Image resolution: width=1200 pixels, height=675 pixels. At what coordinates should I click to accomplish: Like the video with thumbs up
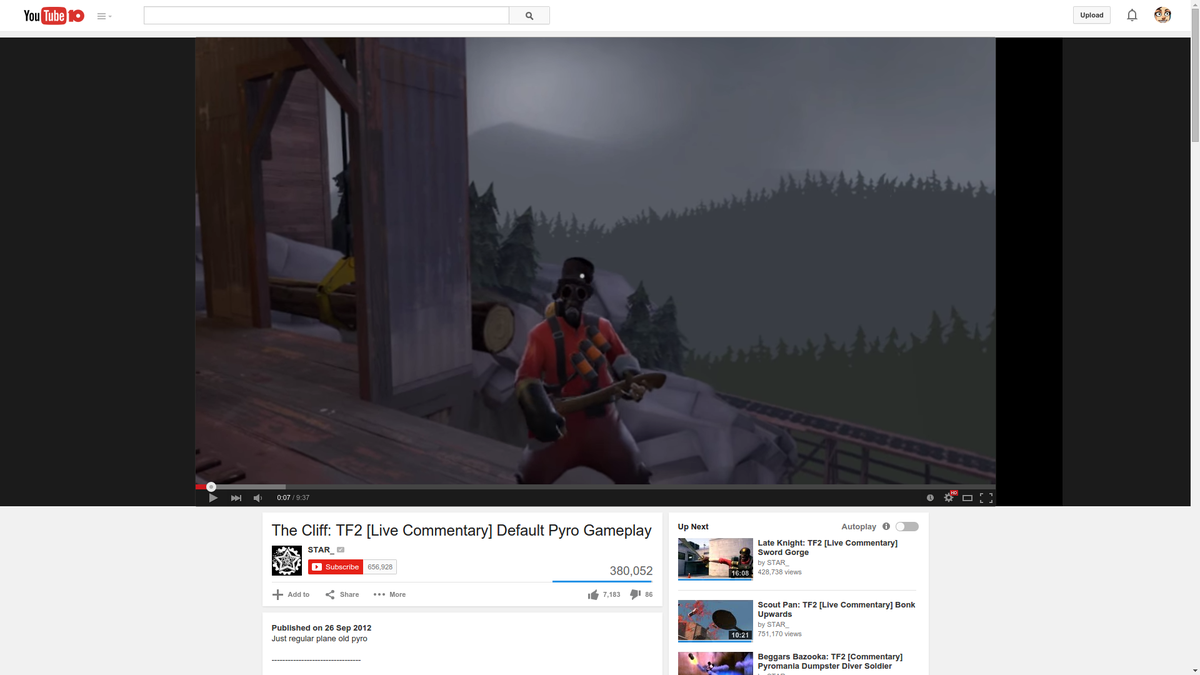(x=604, y=594)
